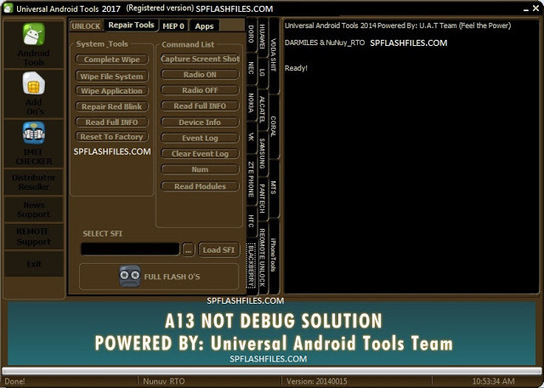Click Event Log command
Image resolution: width=544 pixels, height=388 pixels.
click(200, 138)
